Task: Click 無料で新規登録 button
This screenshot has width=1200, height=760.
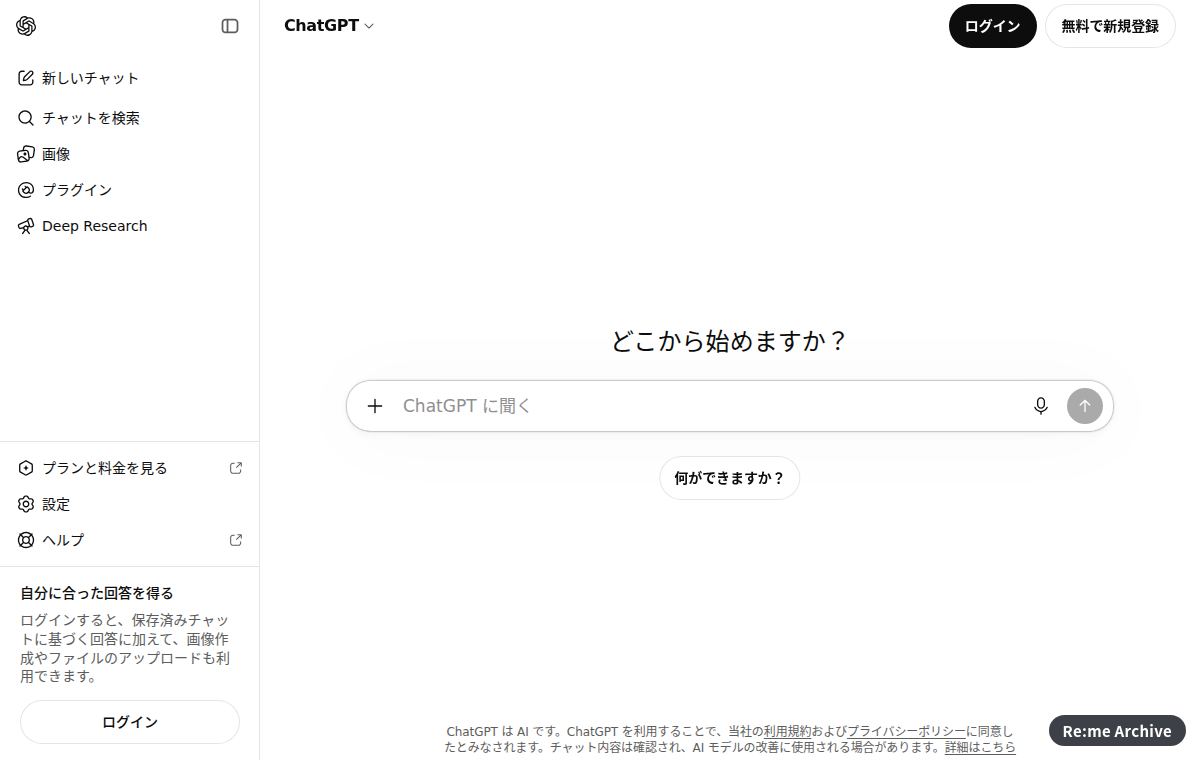Action: pyautogui.click(x=1110, y=26)
